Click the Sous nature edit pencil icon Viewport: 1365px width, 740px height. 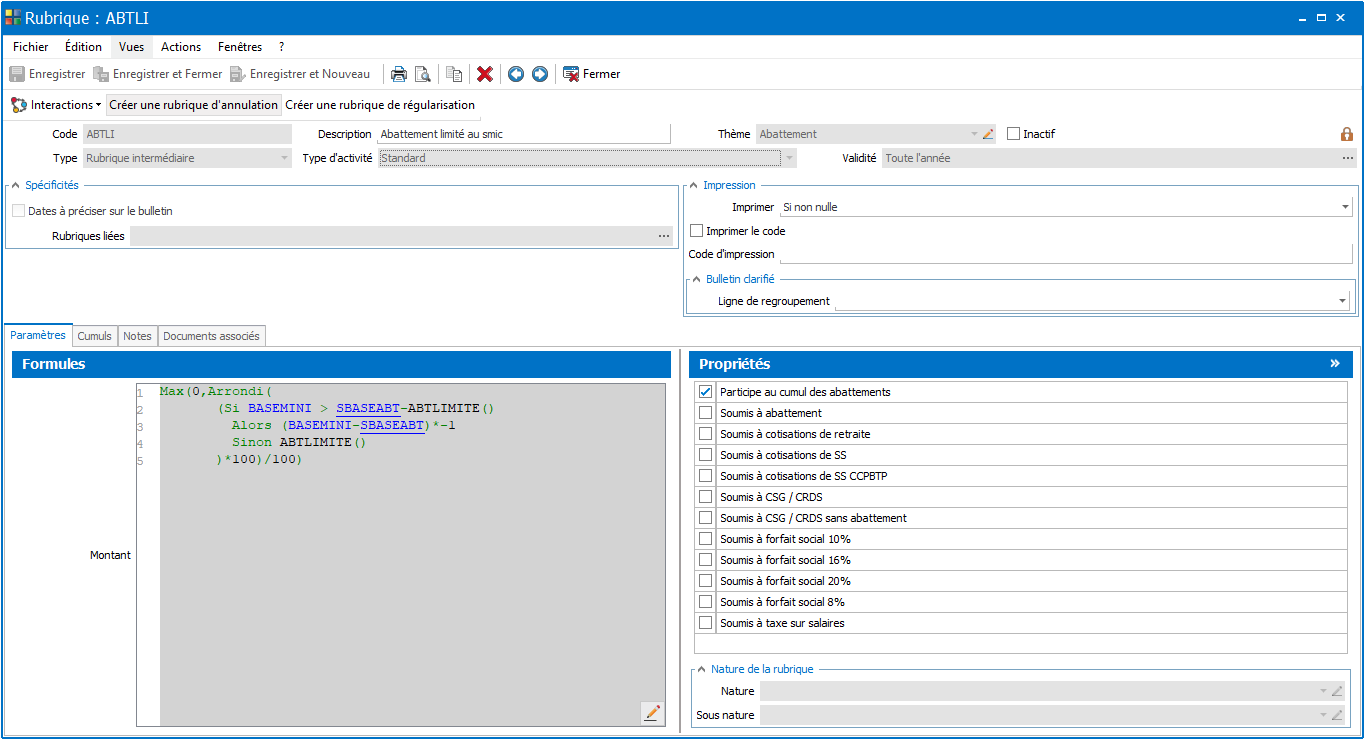pyautogui.click(x=1337, y=715)
